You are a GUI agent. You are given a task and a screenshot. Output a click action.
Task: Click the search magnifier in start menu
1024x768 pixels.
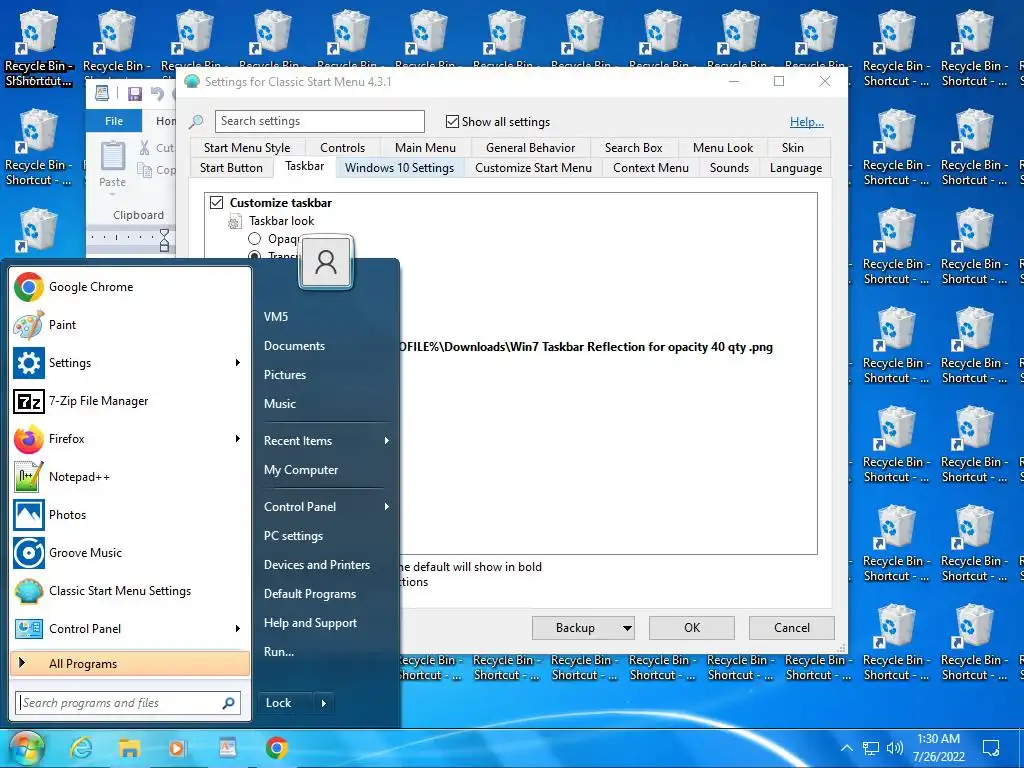point(229,703)
